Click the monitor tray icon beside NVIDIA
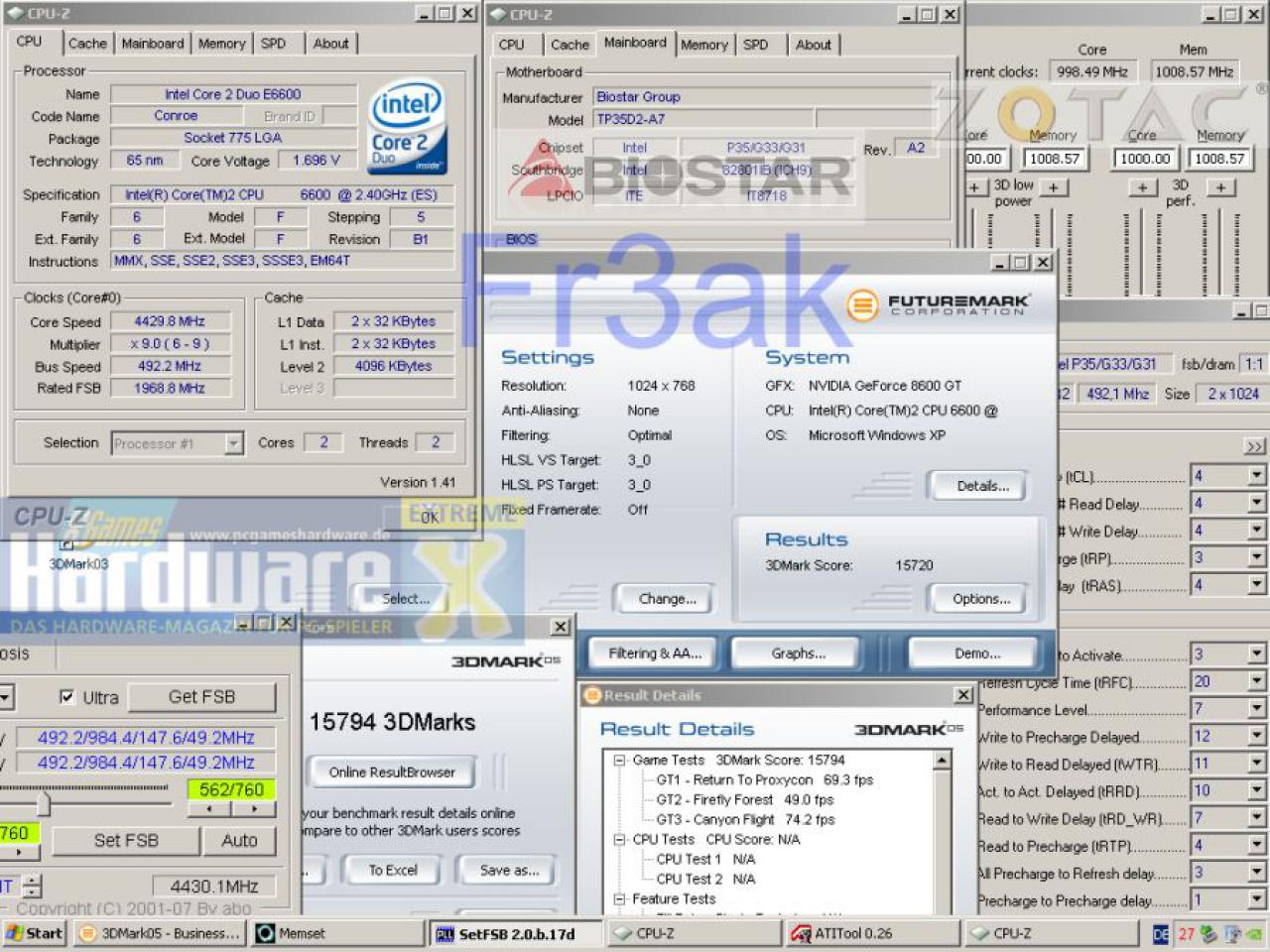The image size is (1270, 952). pyautogui.click(x=1232, y=934)
